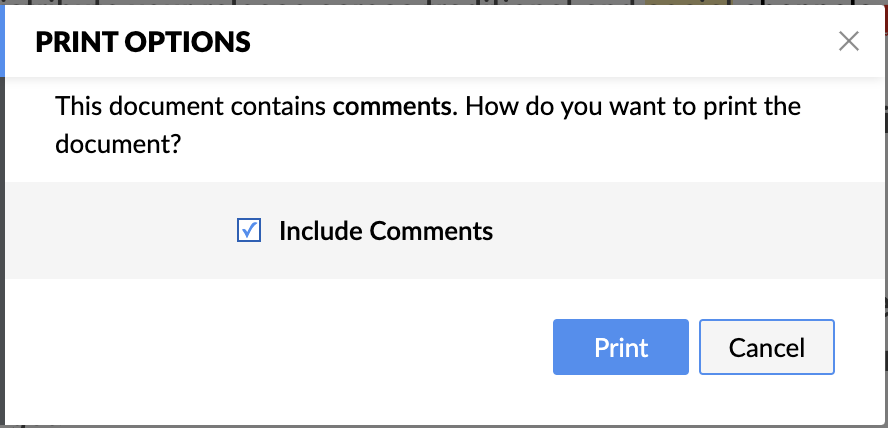This screenshot has width=888, height=428.
Task: Click the "This document contains" text
Action: (x=191, y=105)
